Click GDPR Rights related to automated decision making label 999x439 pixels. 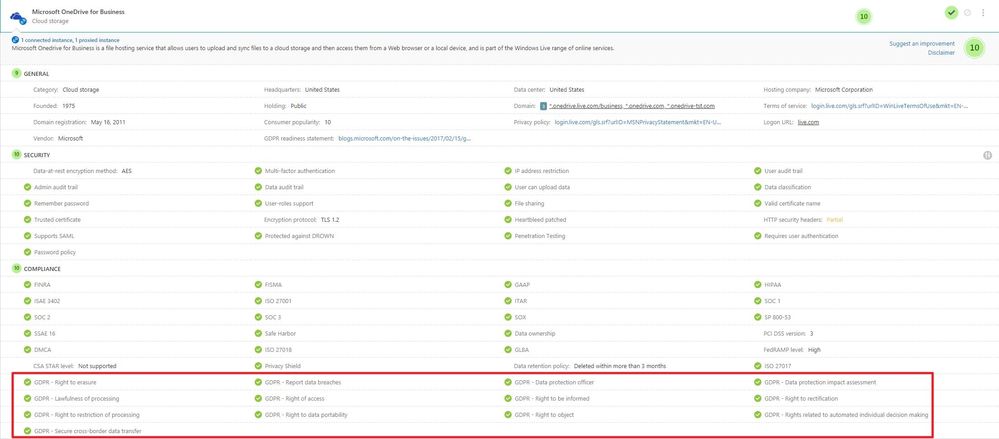coord(846,415)
